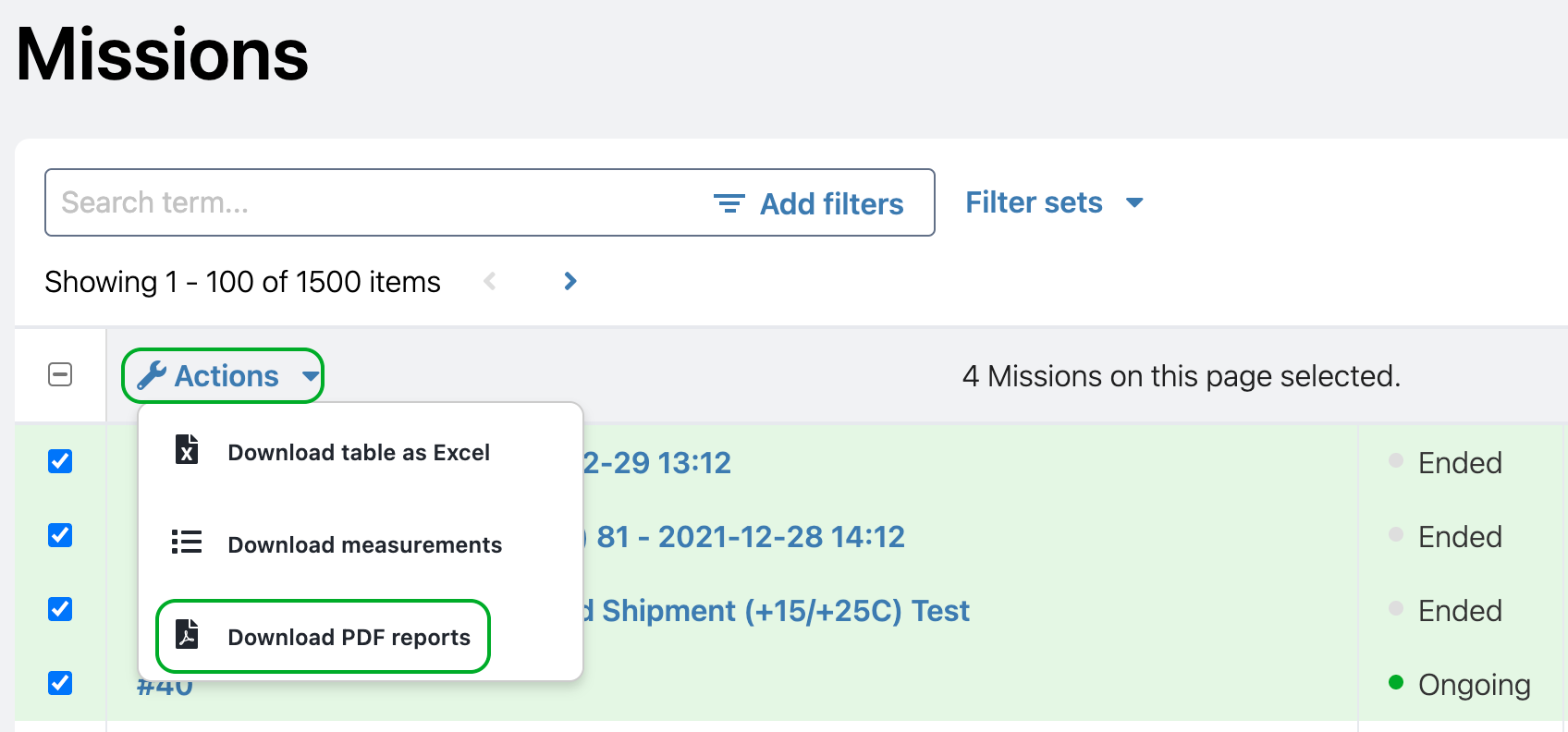1568x732 pixels.
Task: Uncheck the first mission row checkbox
Action: (x=60, y=462)
